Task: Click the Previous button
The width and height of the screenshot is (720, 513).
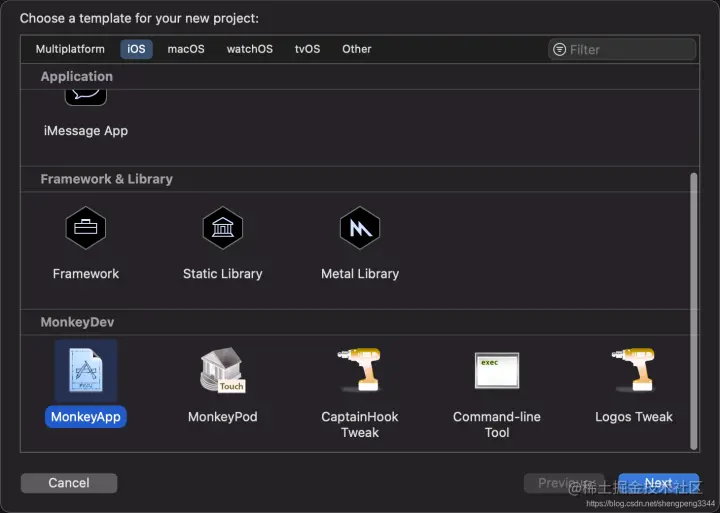Action: [564, 483]
